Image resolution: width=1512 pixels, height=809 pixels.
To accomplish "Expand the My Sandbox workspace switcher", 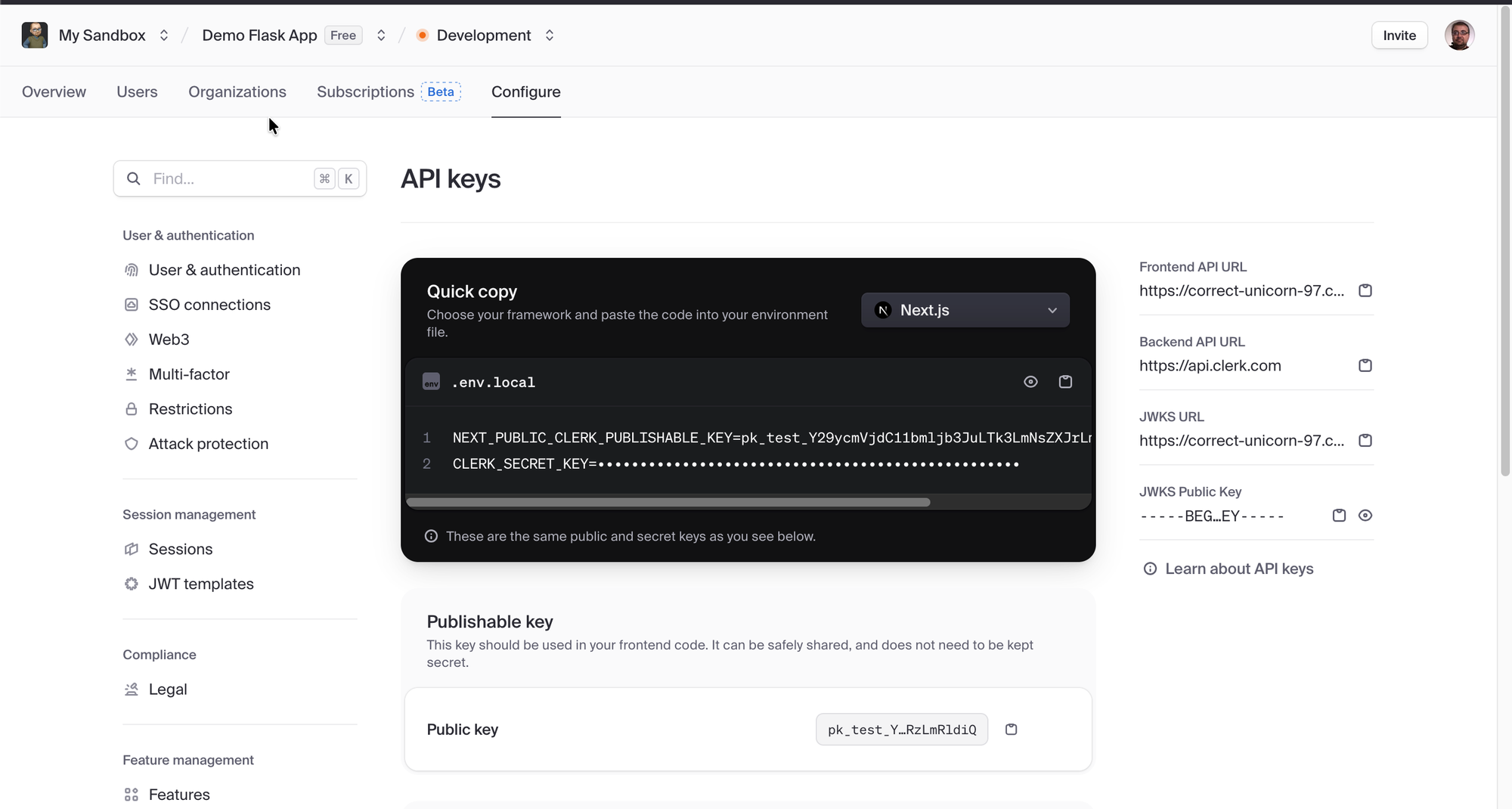I will pyautogui.click(x=163, y=36).
